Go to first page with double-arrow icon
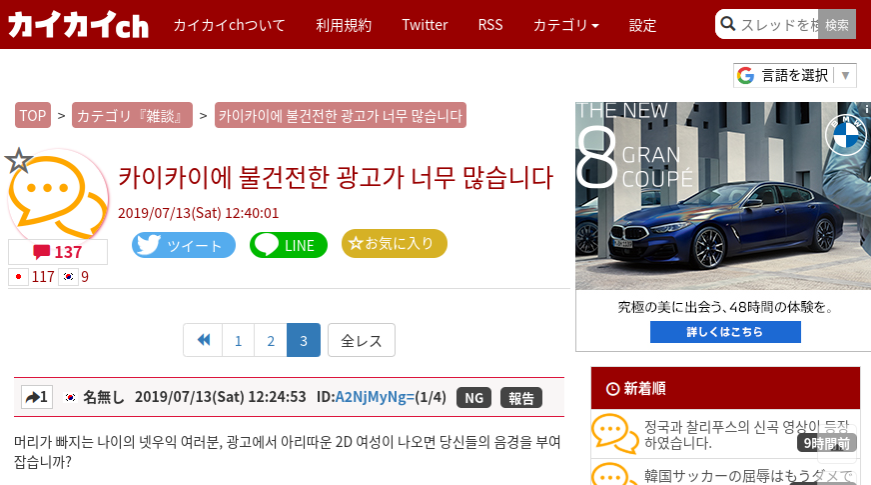Image resolution: width=871 pixels, height=485 pixels. click(203, 340)
